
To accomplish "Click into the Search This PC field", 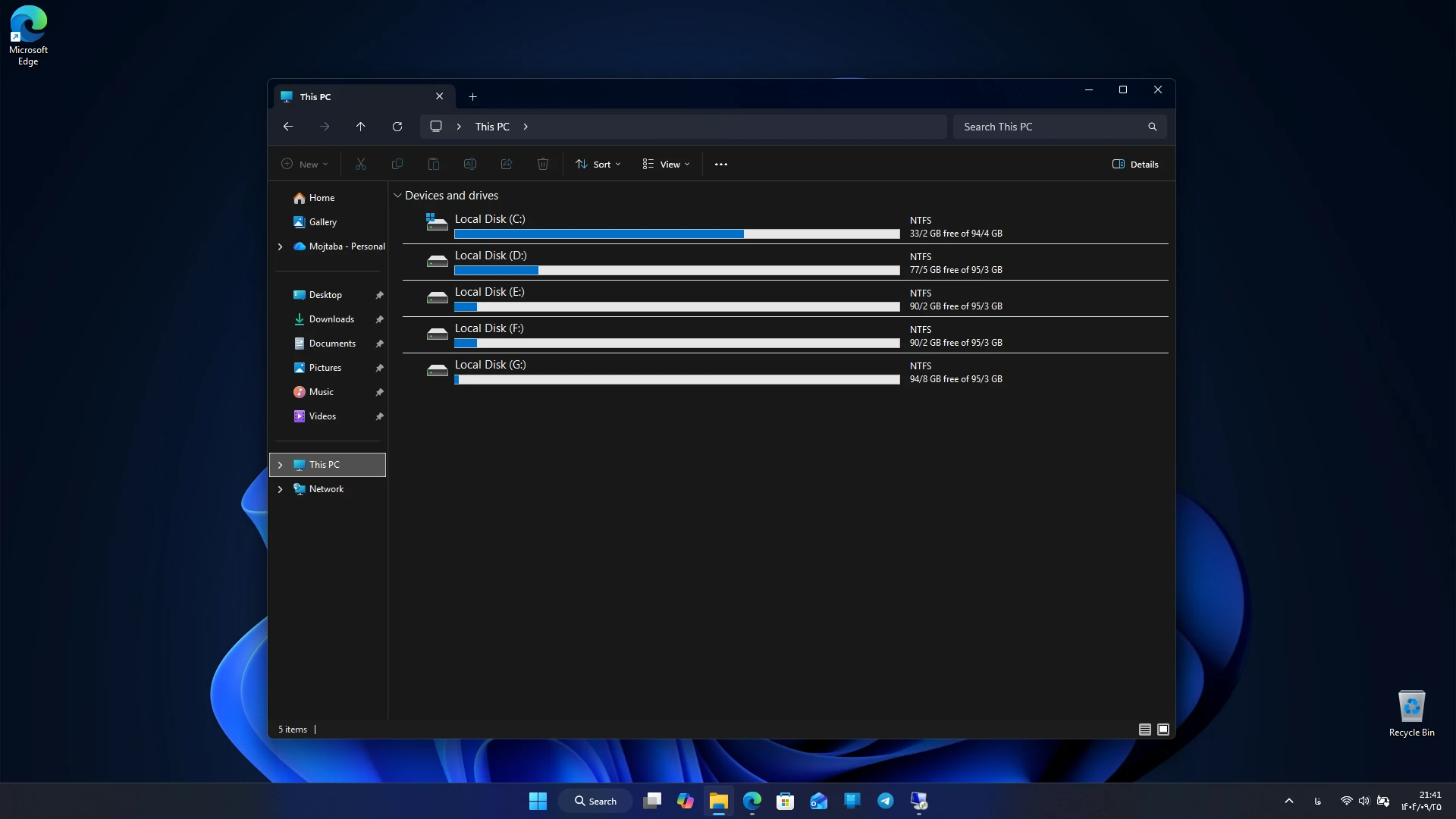I will pos(1052,127).
